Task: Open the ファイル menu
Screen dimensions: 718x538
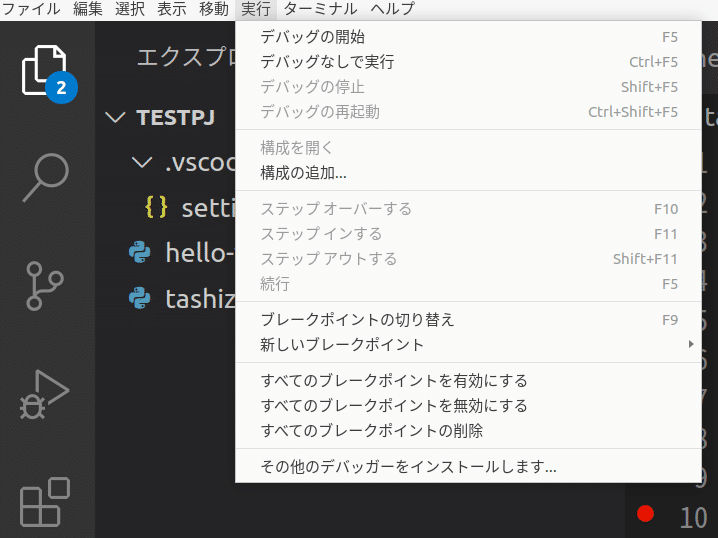Action: point(31,9)
